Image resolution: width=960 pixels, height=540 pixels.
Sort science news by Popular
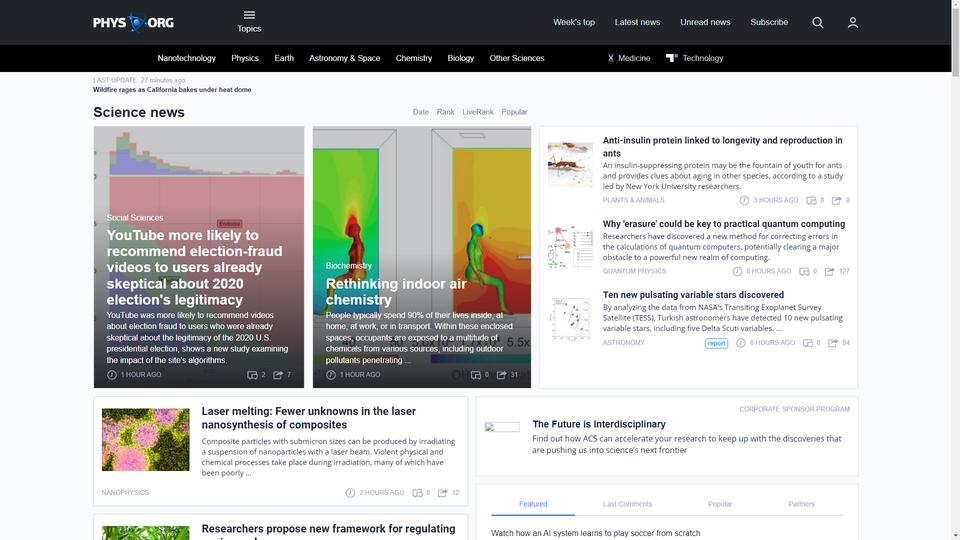point(514,112)
